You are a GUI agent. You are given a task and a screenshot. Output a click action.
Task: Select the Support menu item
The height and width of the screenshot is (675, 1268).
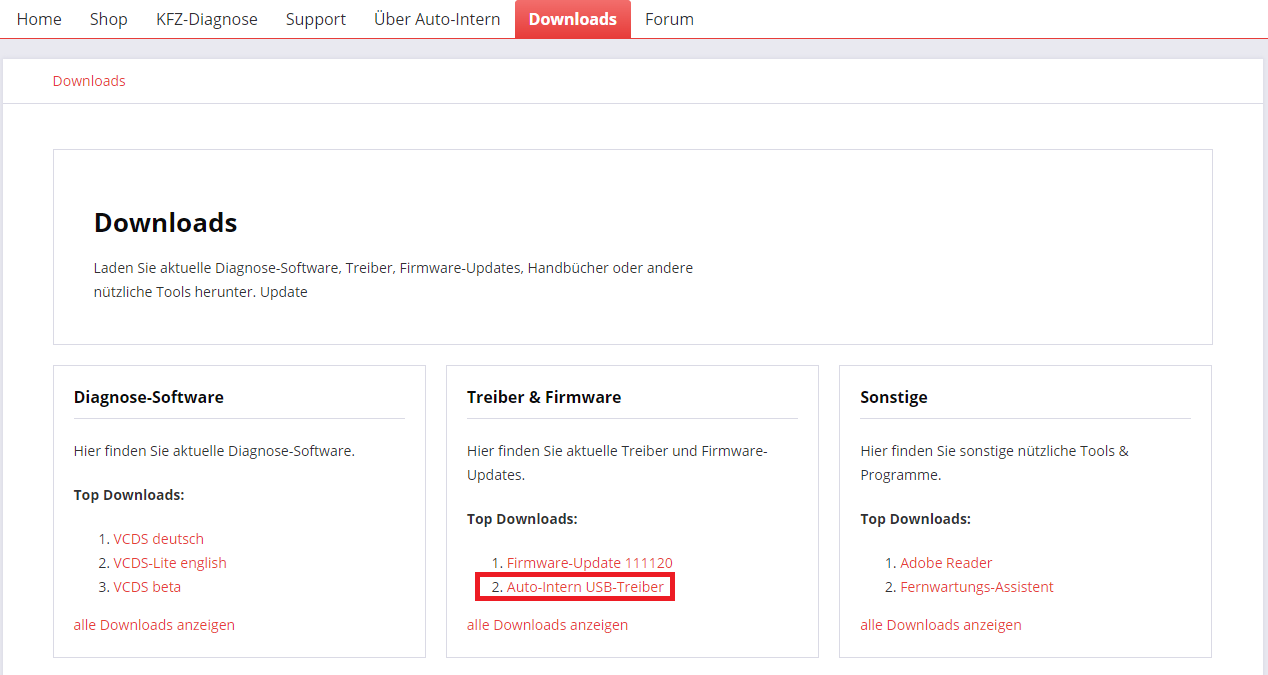315,19
